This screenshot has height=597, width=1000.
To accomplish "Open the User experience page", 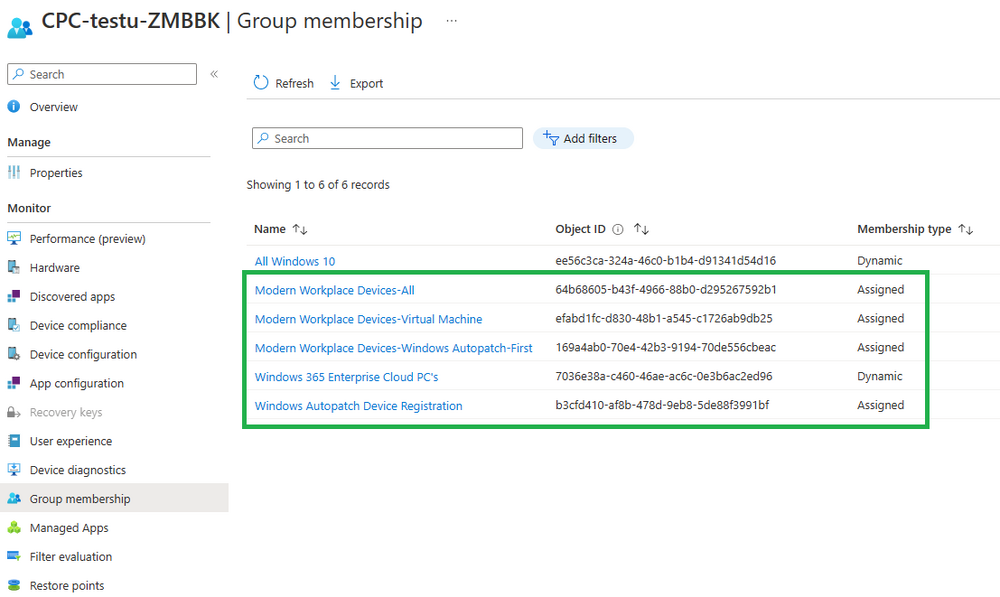I will 71,441.
